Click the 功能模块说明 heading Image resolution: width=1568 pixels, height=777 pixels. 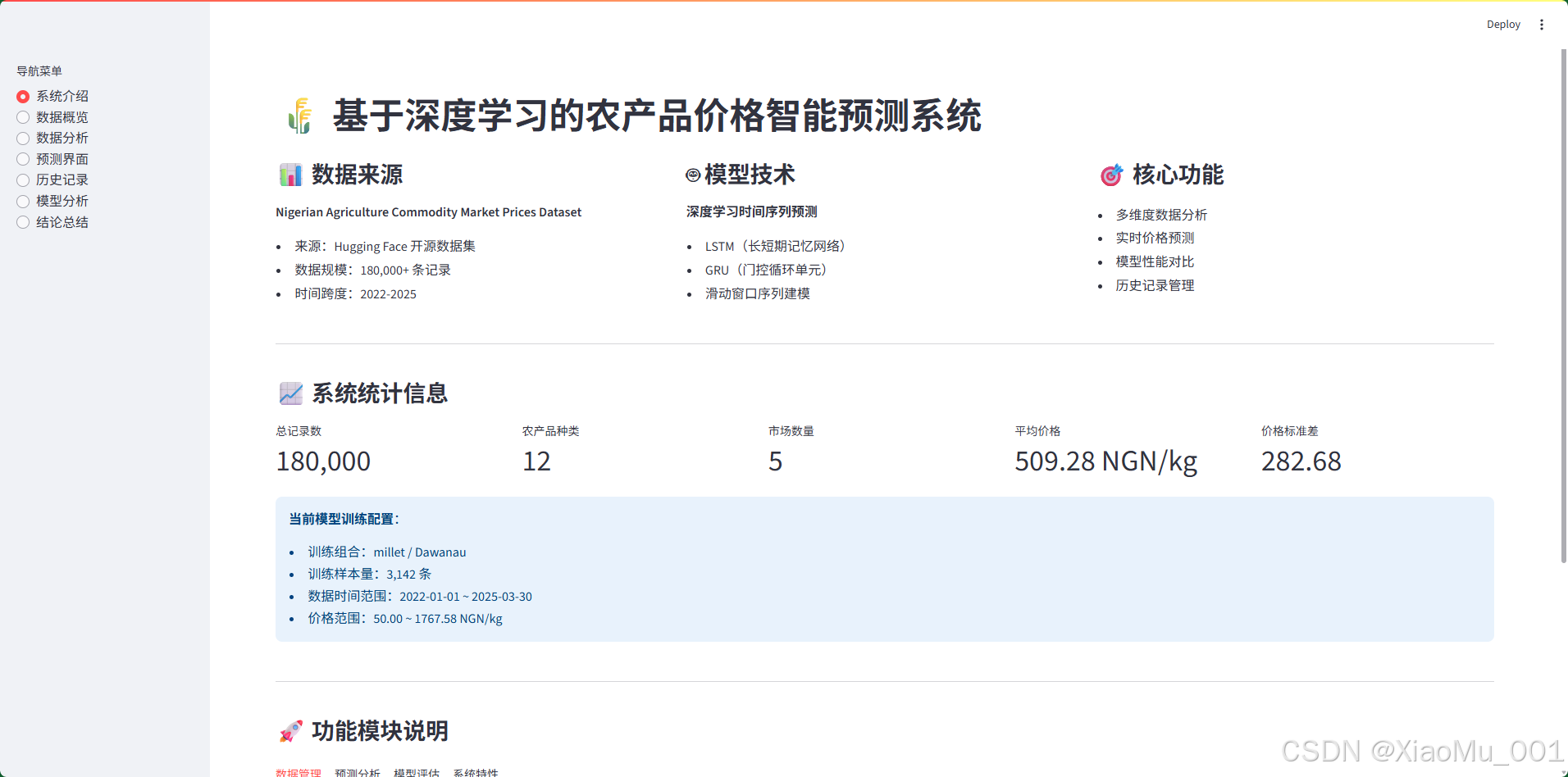point(380,731)
